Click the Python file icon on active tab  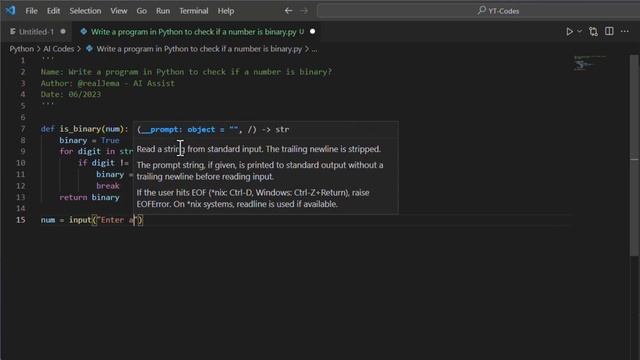tap(84, 31)
